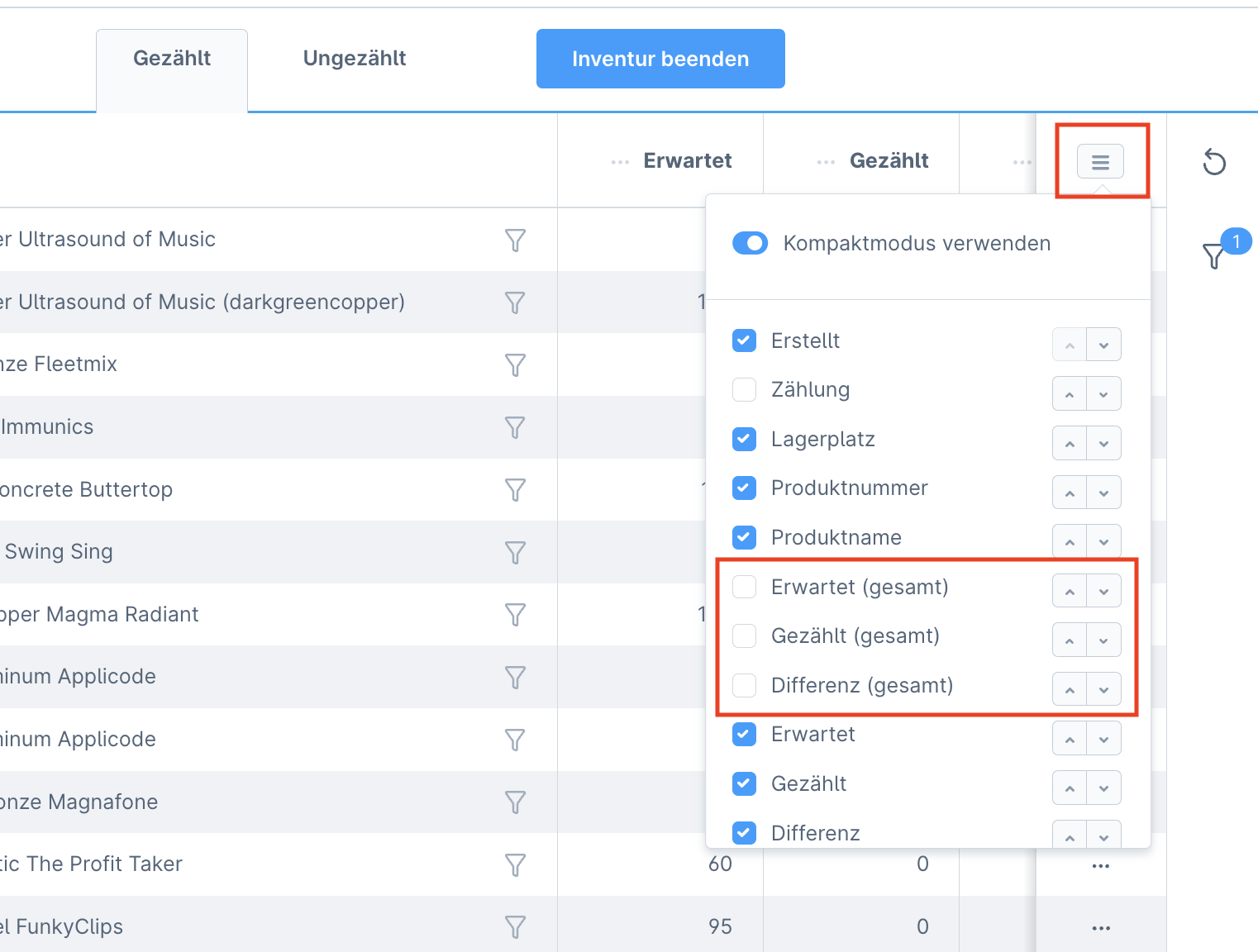Click filter icon beside Concrete Buttertop row
1258x952 pixels.
tap(515, 490)
